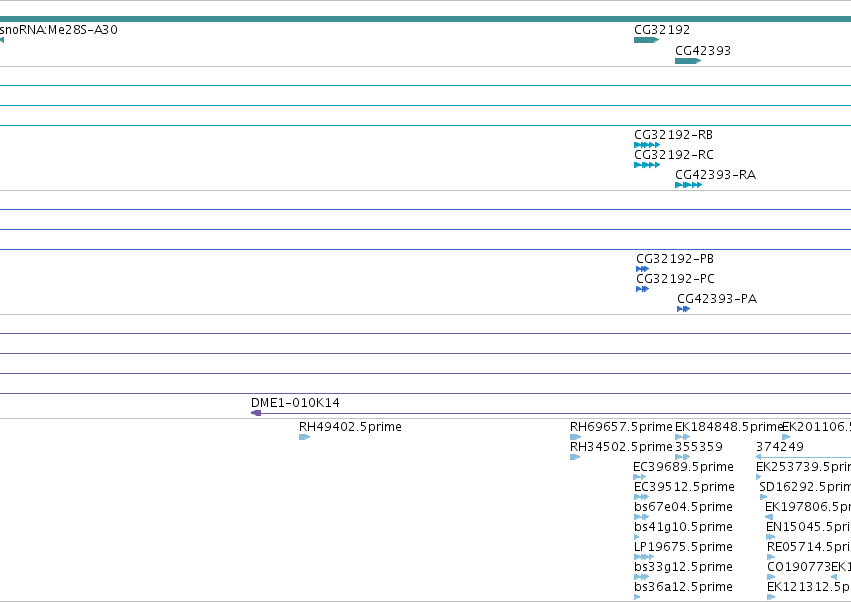
Task: Click the DME1-010K14 clone label
Action: pyautogui.click(x=295, y=403)
